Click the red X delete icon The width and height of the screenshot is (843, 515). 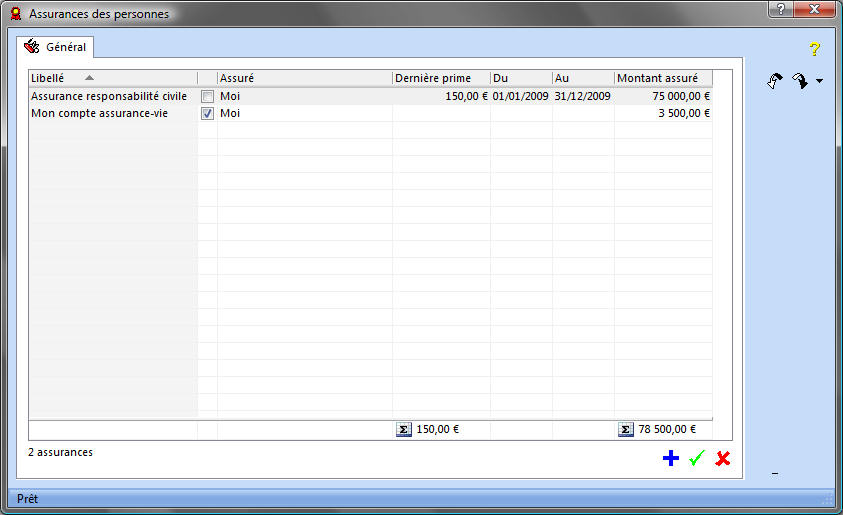click(x=723, y=458)
